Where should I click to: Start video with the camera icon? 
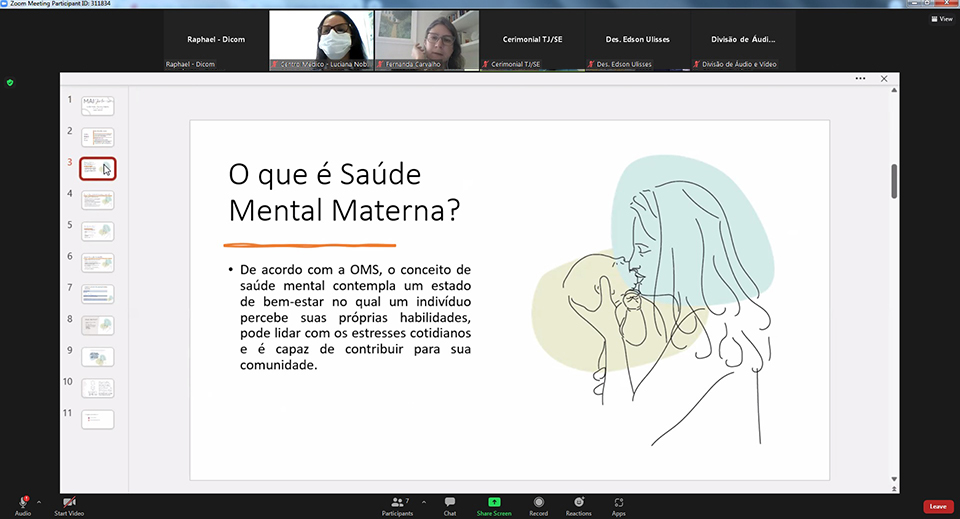pos(69,502)
